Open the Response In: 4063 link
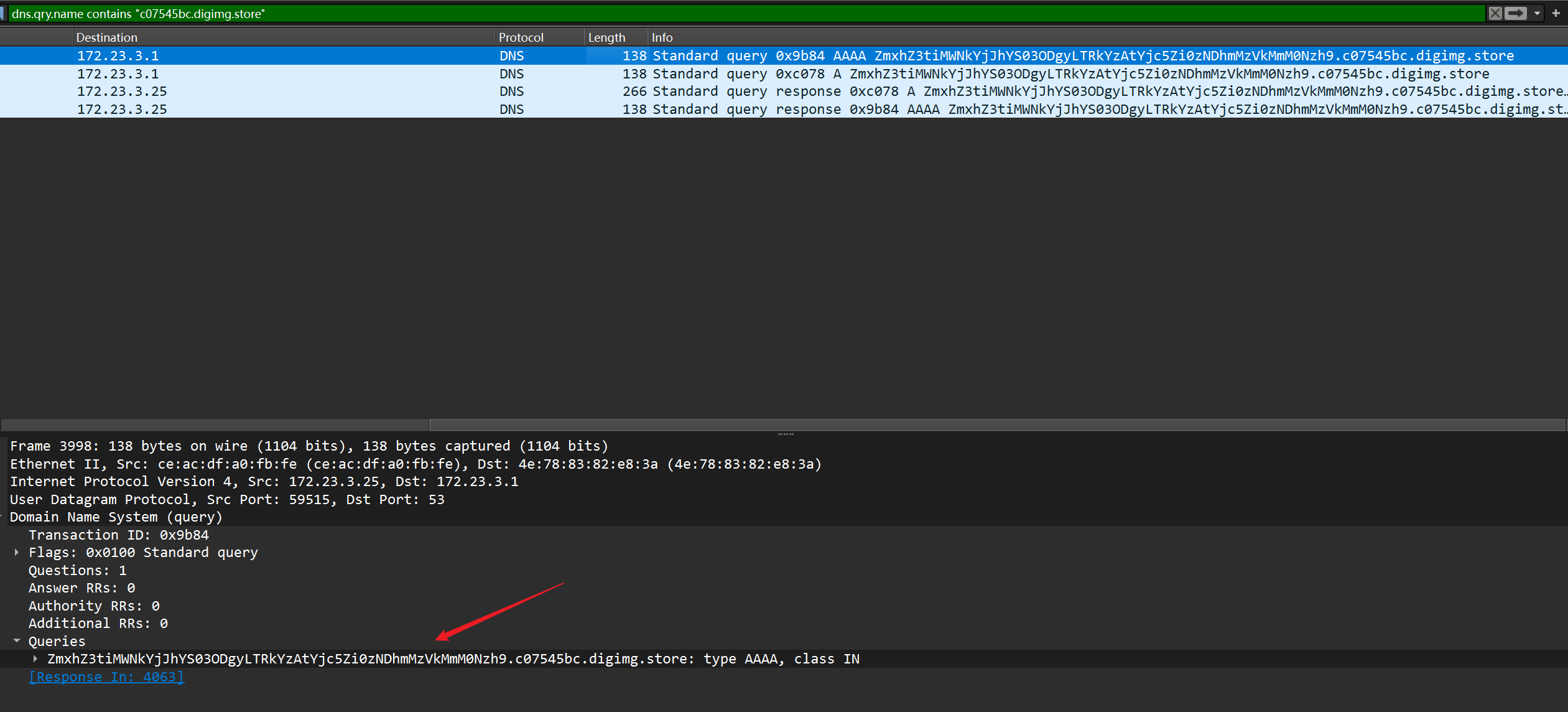The image size is (1568, 712). point(106,677)
